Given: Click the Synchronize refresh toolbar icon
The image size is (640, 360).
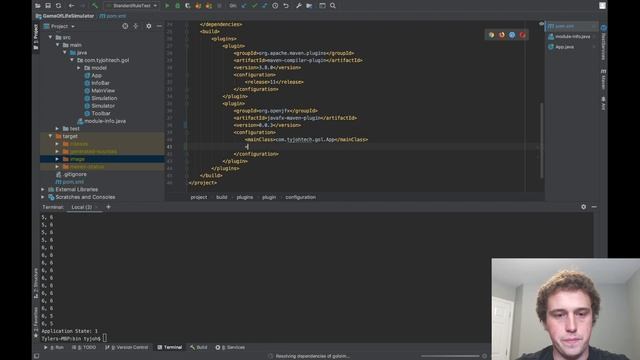Looking at the screenshot, I should (x=58, y=6).
